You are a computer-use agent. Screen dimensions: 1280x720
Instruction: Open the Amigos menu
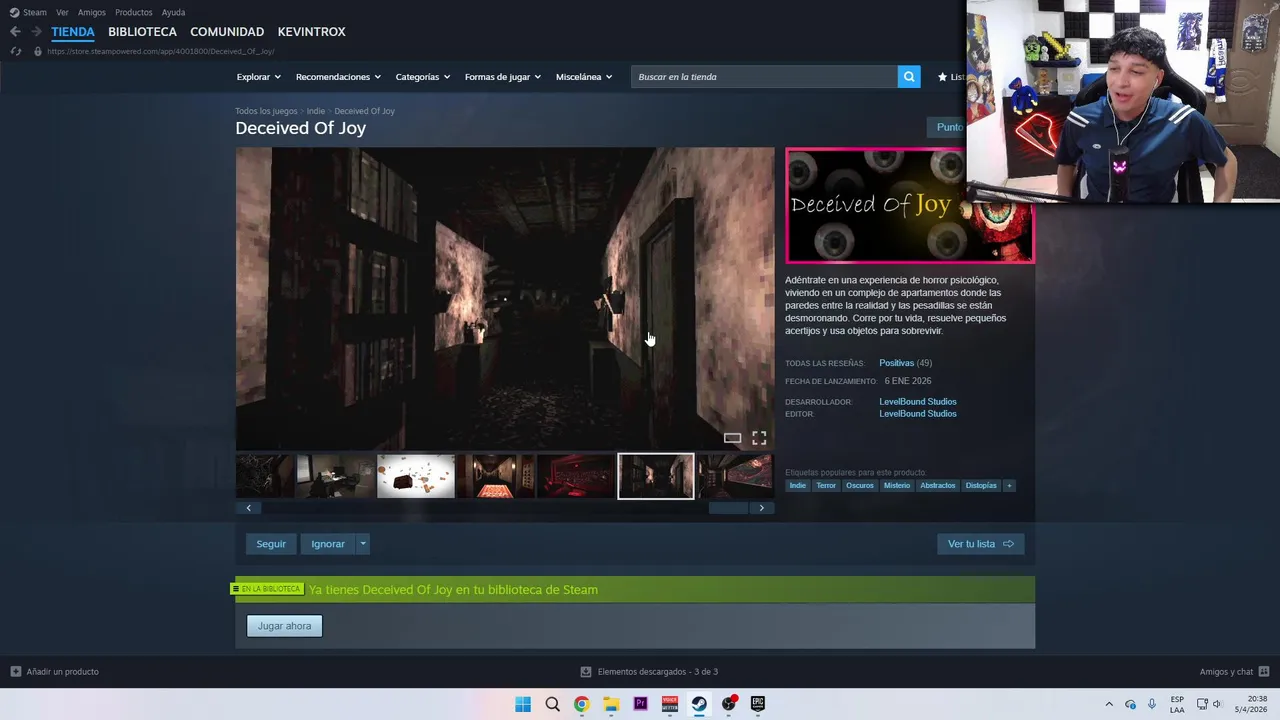(92, 12)
